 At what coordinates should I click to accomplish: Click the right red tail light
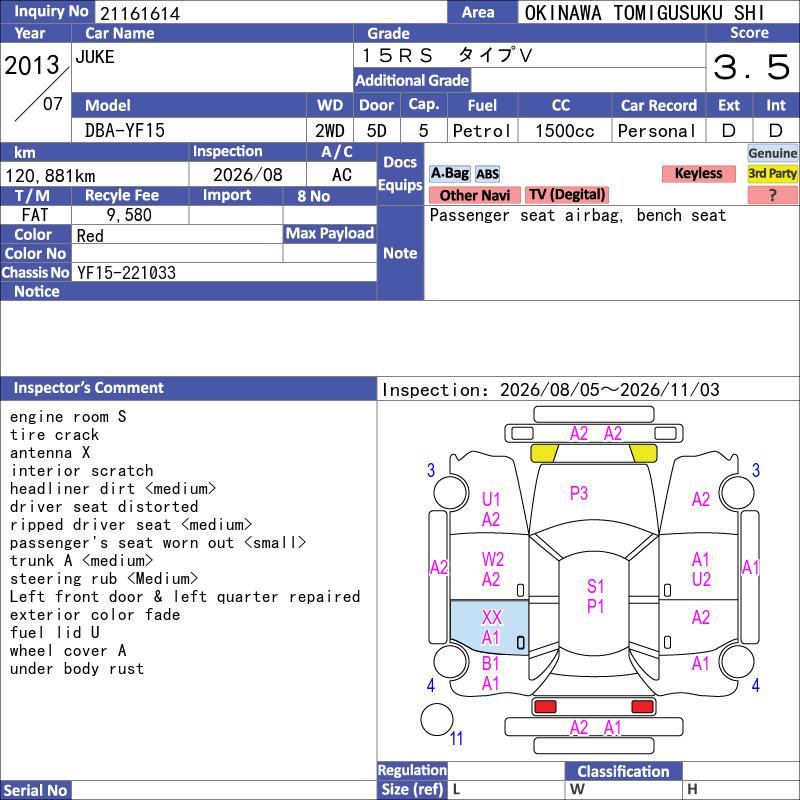642,707
